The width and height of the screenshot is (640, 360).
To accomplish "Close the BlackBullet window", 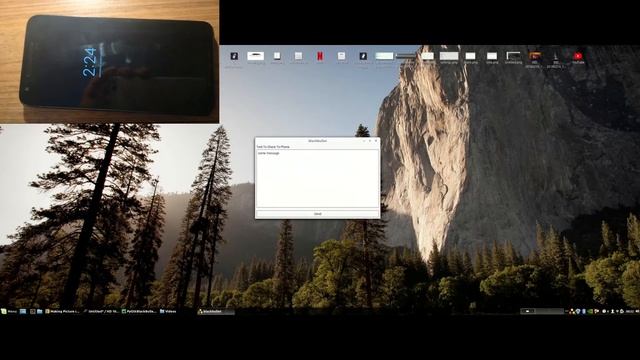I will (376, 141).
